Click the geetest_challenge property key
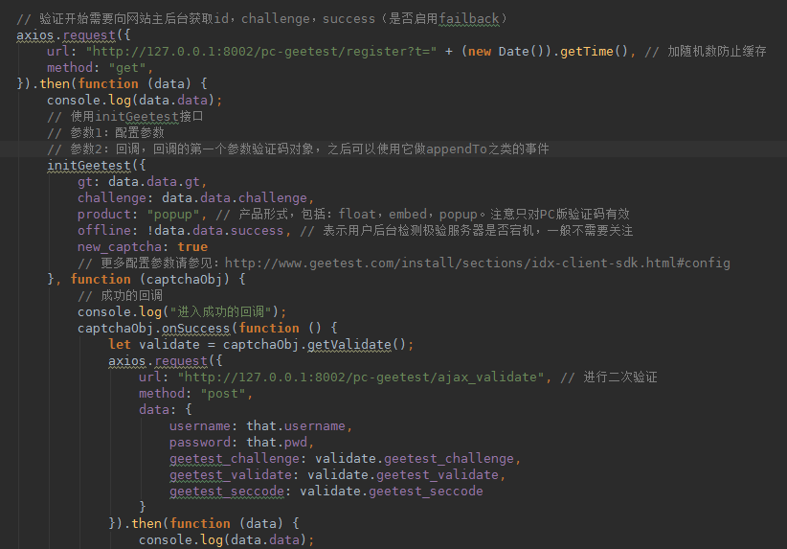787x549 pixels. click(x=234, y=459)
